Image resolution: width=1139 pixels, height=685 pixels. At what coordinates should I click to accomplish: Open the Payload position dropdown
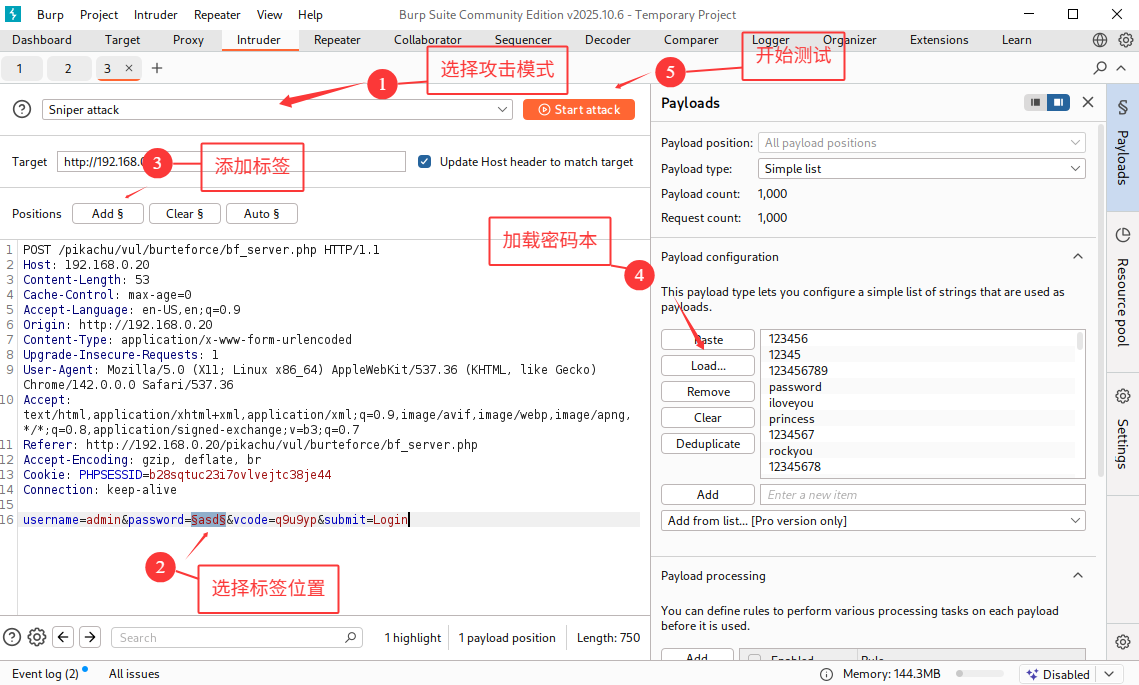click(x=921, y=143)
